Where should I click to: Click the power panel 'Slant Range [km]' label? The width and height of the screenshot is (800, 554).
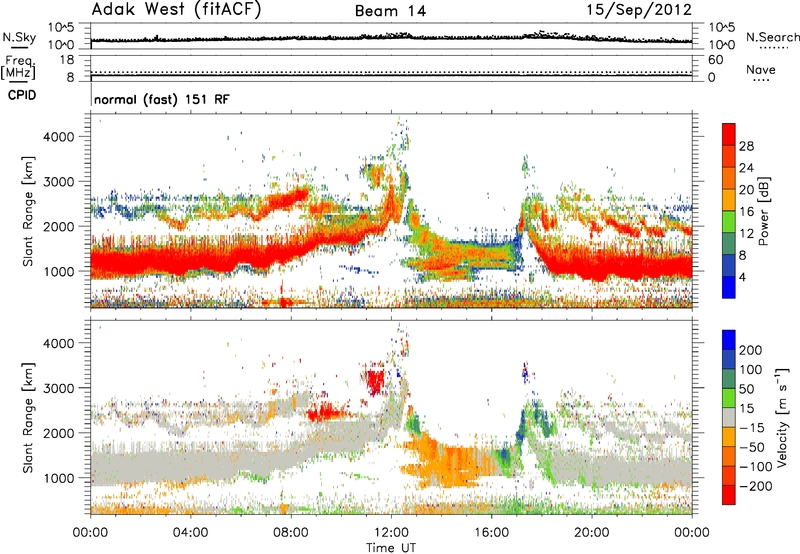point(28,211)
